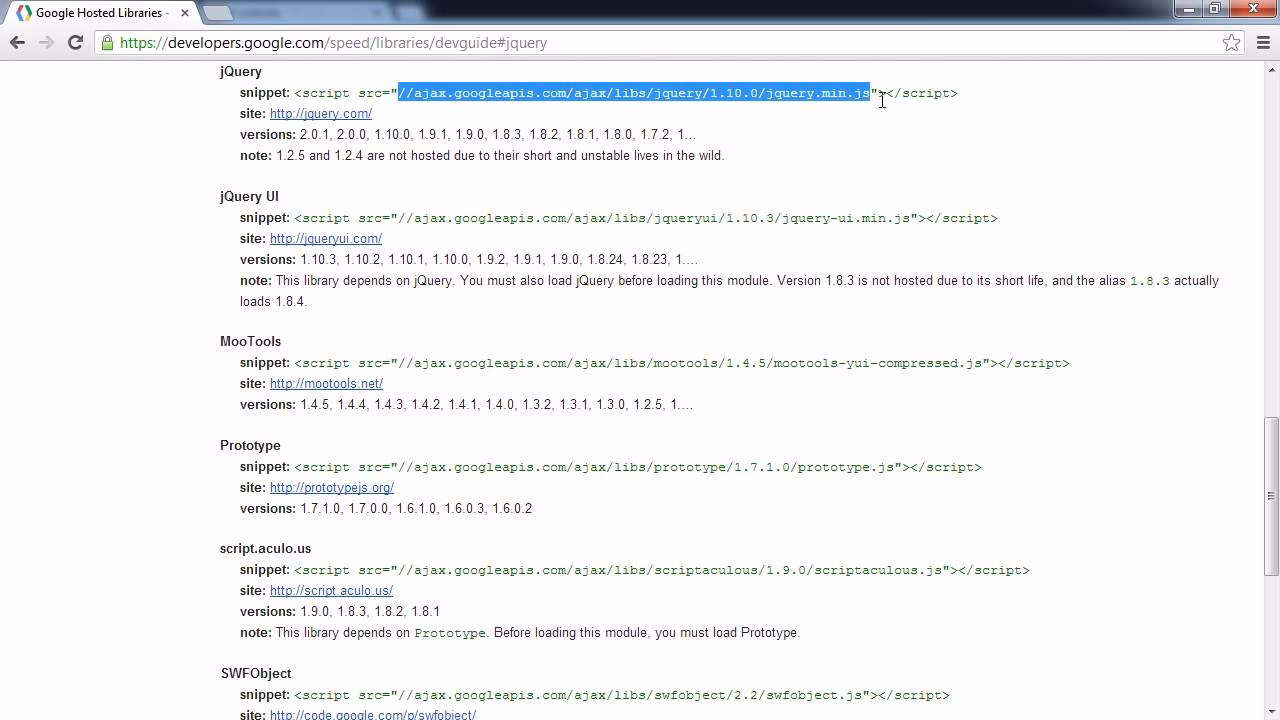Reload the current page

tap(75, 42)
